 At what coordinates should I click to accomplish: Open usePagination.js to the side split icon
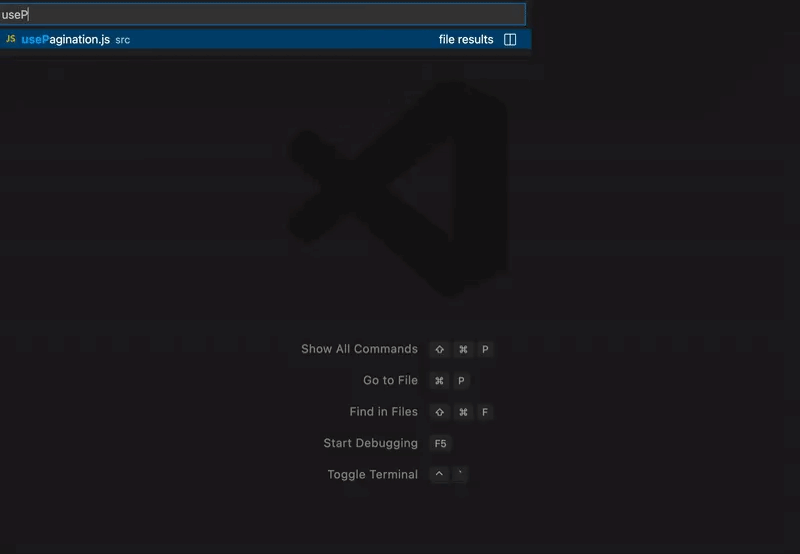(x=510, y=39)
